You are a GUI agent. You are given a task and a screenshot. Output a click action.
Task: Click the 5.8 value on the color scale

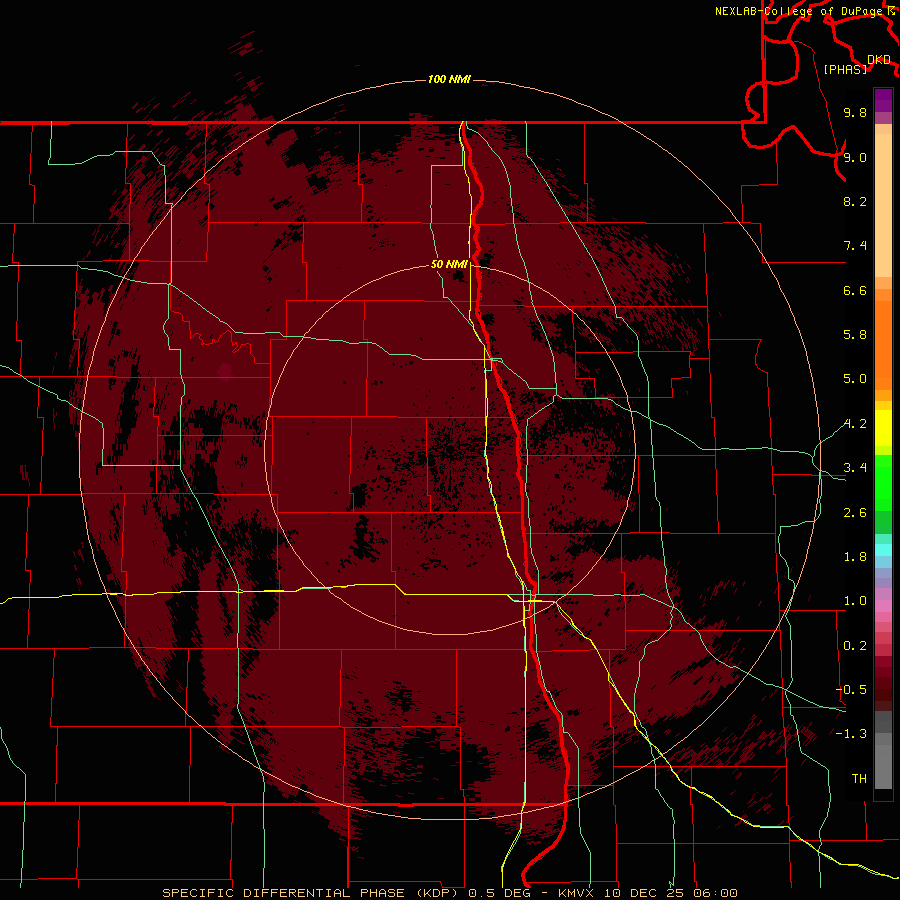[855, 335]
